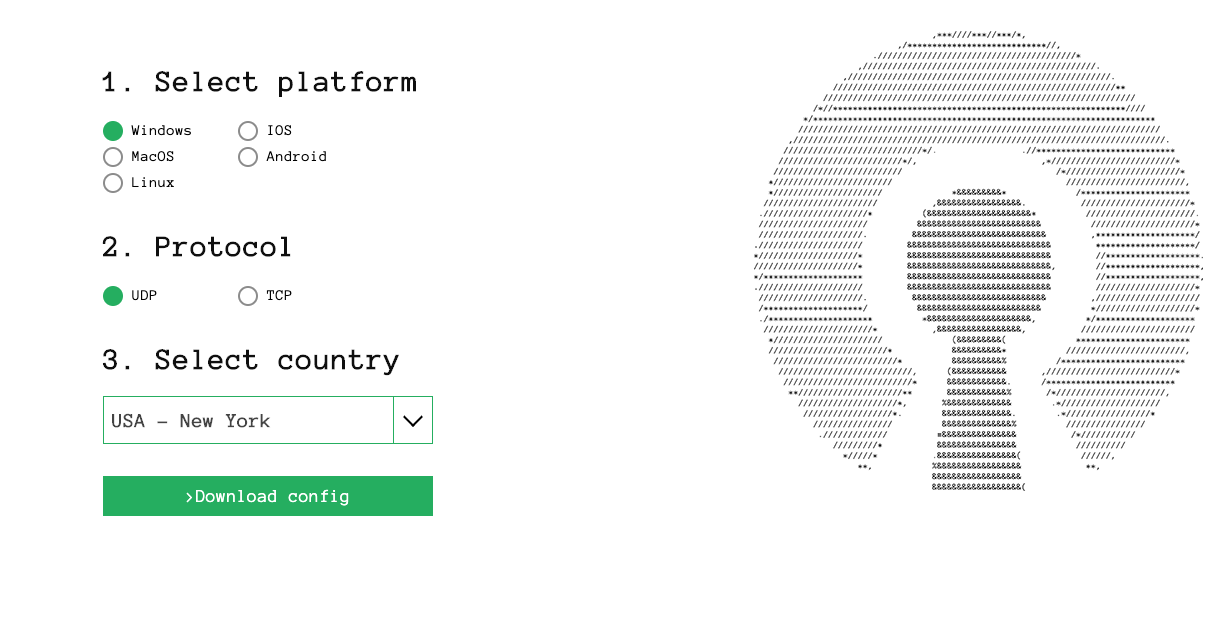
Task: Click the USA – New York country field
Action: (248, 420)
